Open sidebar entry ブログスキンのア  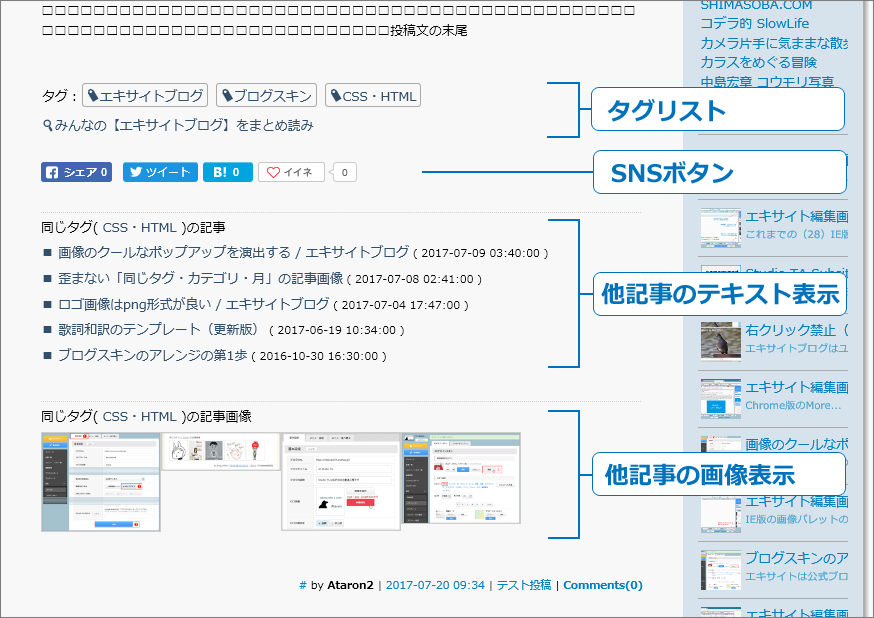click(797, 558)
